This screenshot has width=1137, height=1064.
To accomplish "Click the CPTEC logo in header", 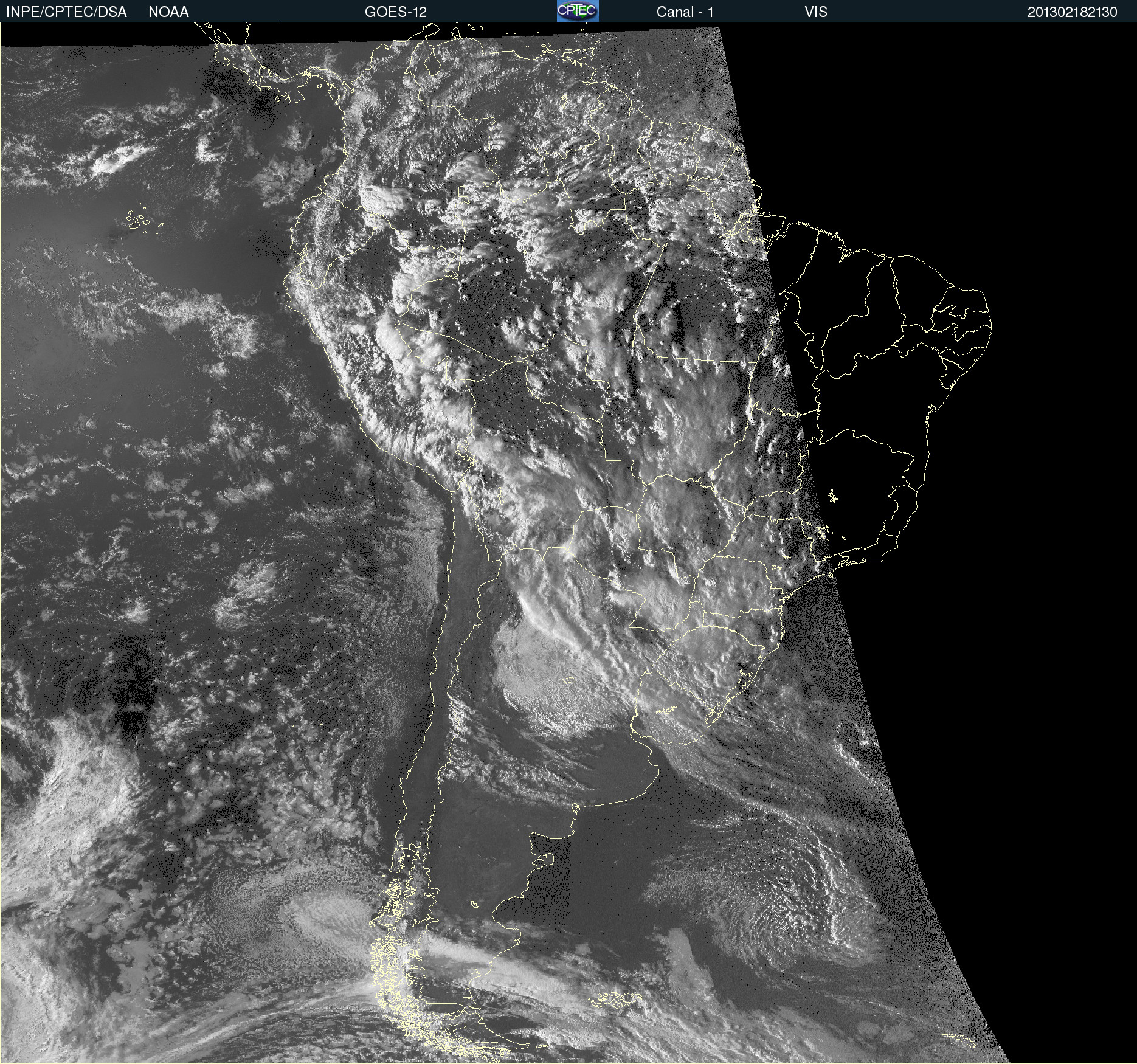I will point(578,11).
